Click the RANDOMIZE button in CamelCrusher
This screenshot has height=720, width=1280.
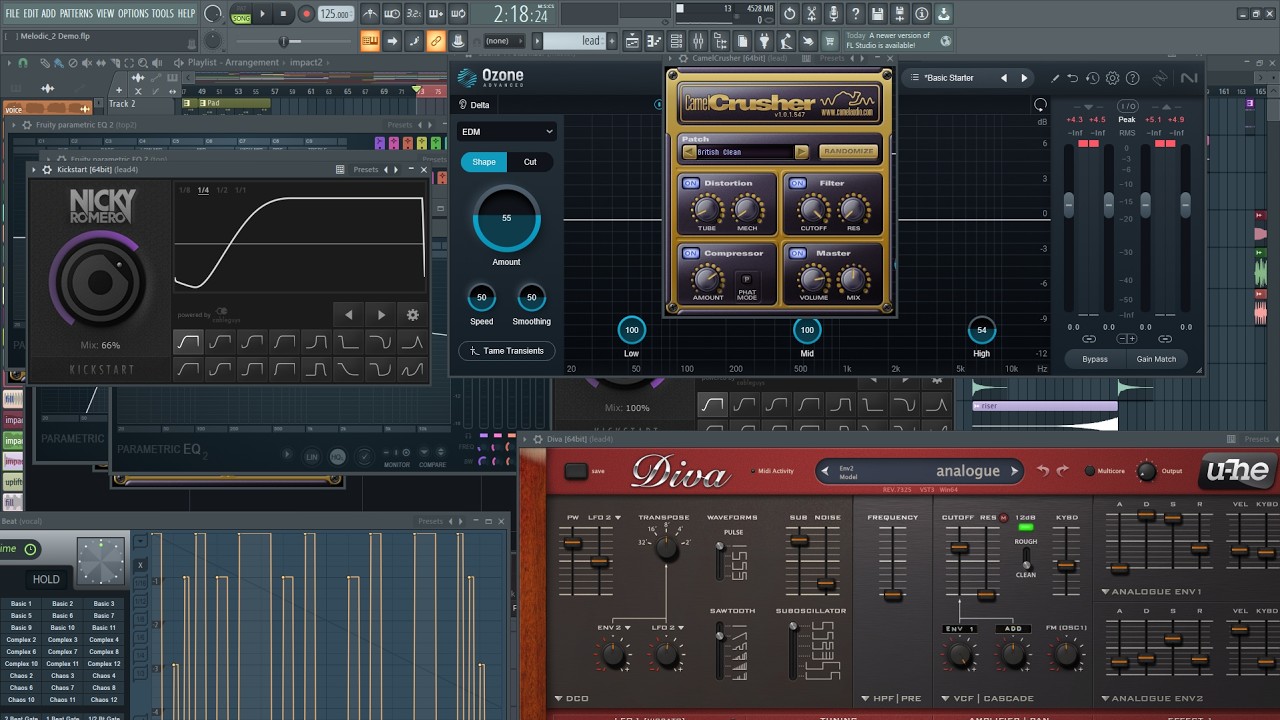tap(848, 152)
